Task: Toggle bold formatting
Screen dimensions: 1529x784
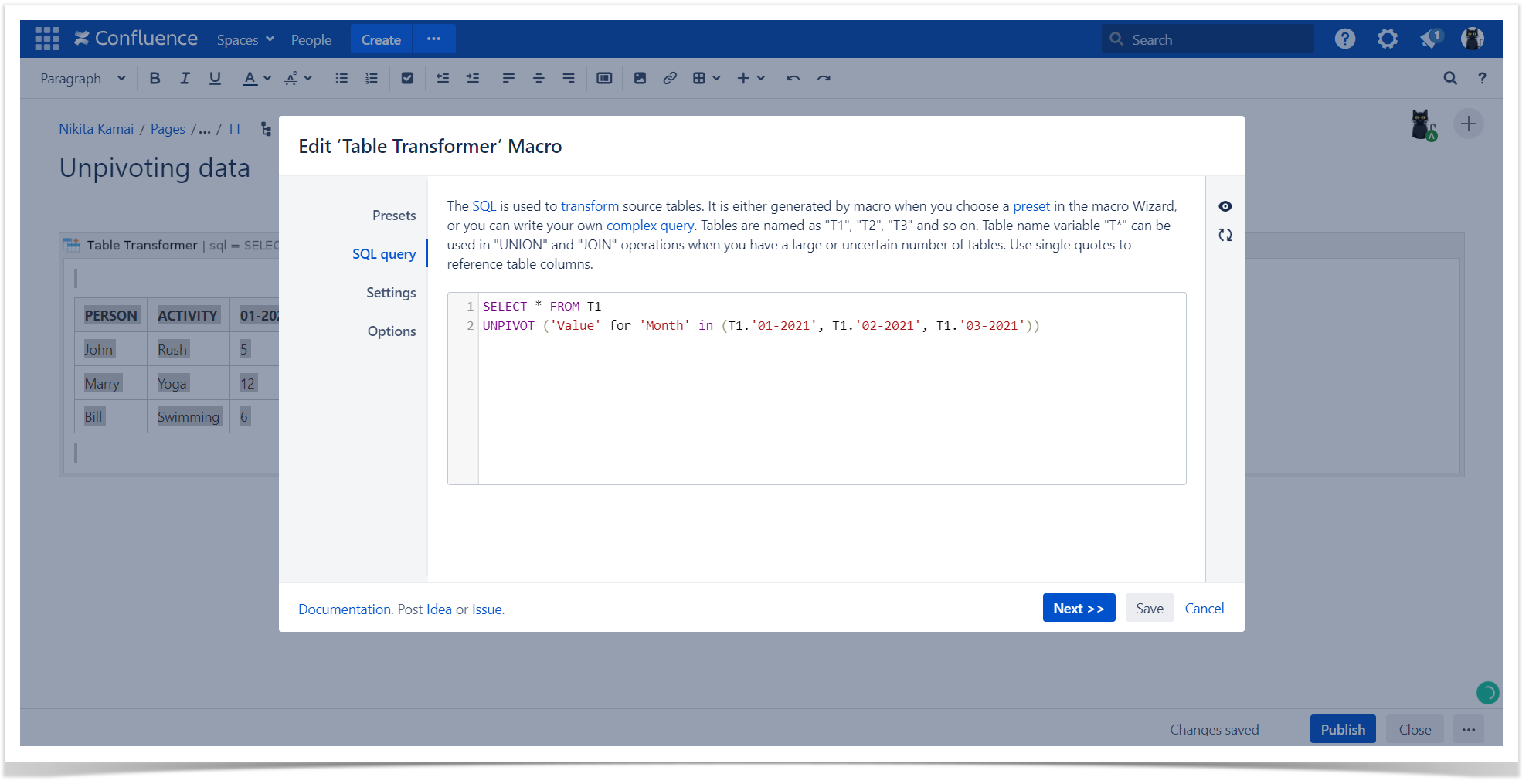Action: tap(155, 78)
